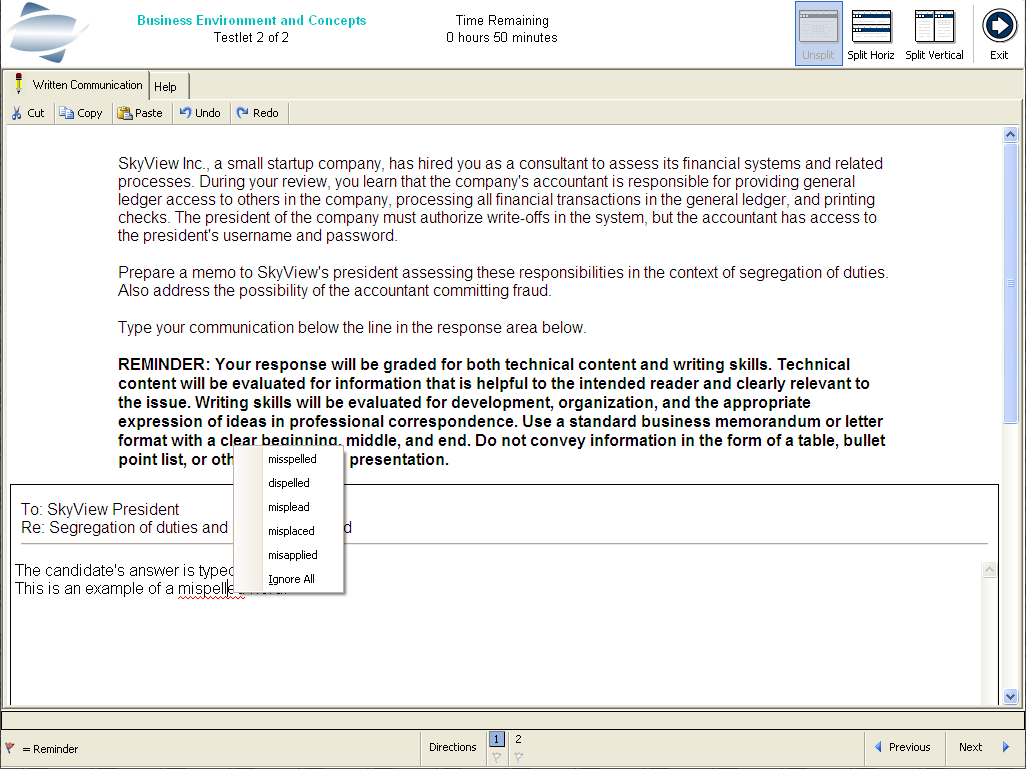Click the 'Time Remaining' label

[502, 21]
